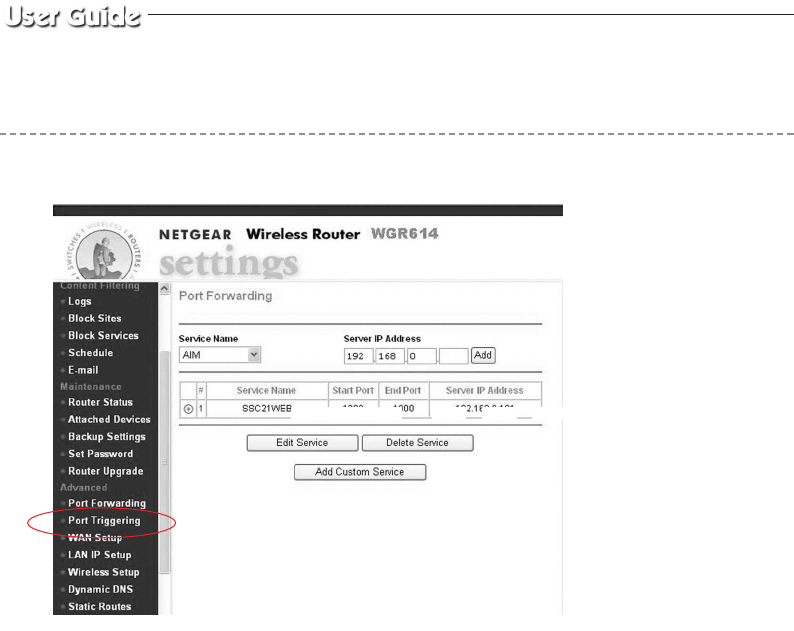Open Router Upgrade page

[106, 471]
